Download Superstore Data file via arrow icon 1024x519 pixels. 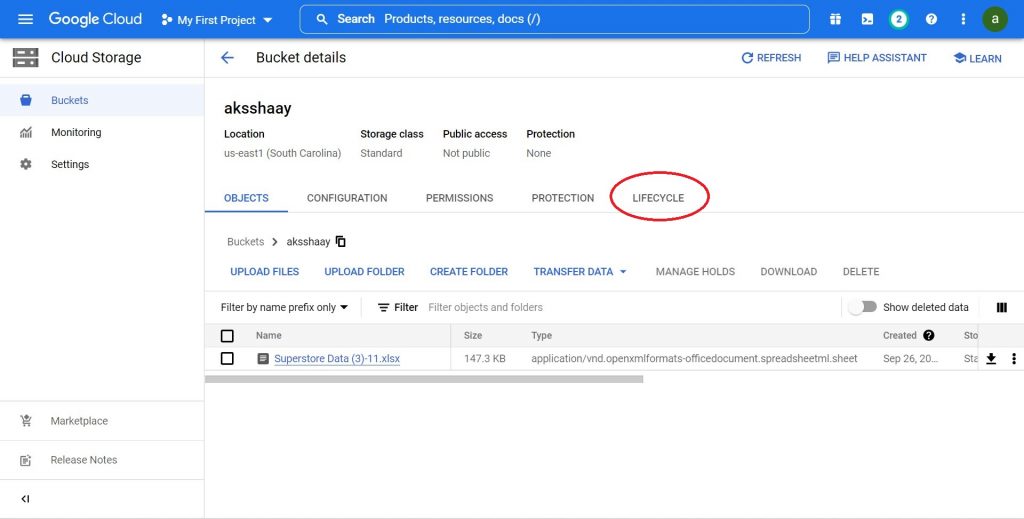tap(991, 358)
